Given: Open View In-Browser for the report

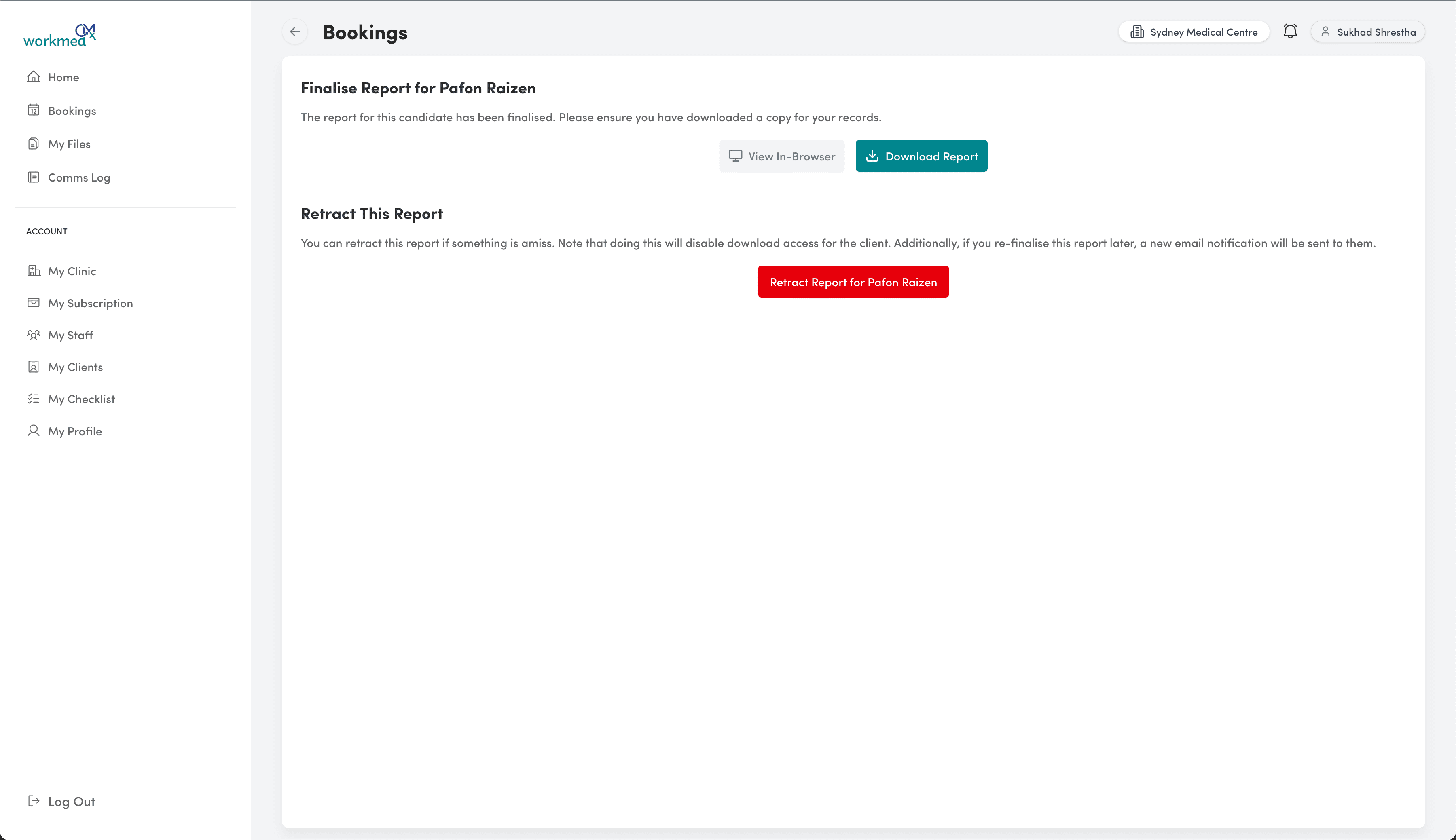Looking at the screenshot, I should click(x=781, y=156).
